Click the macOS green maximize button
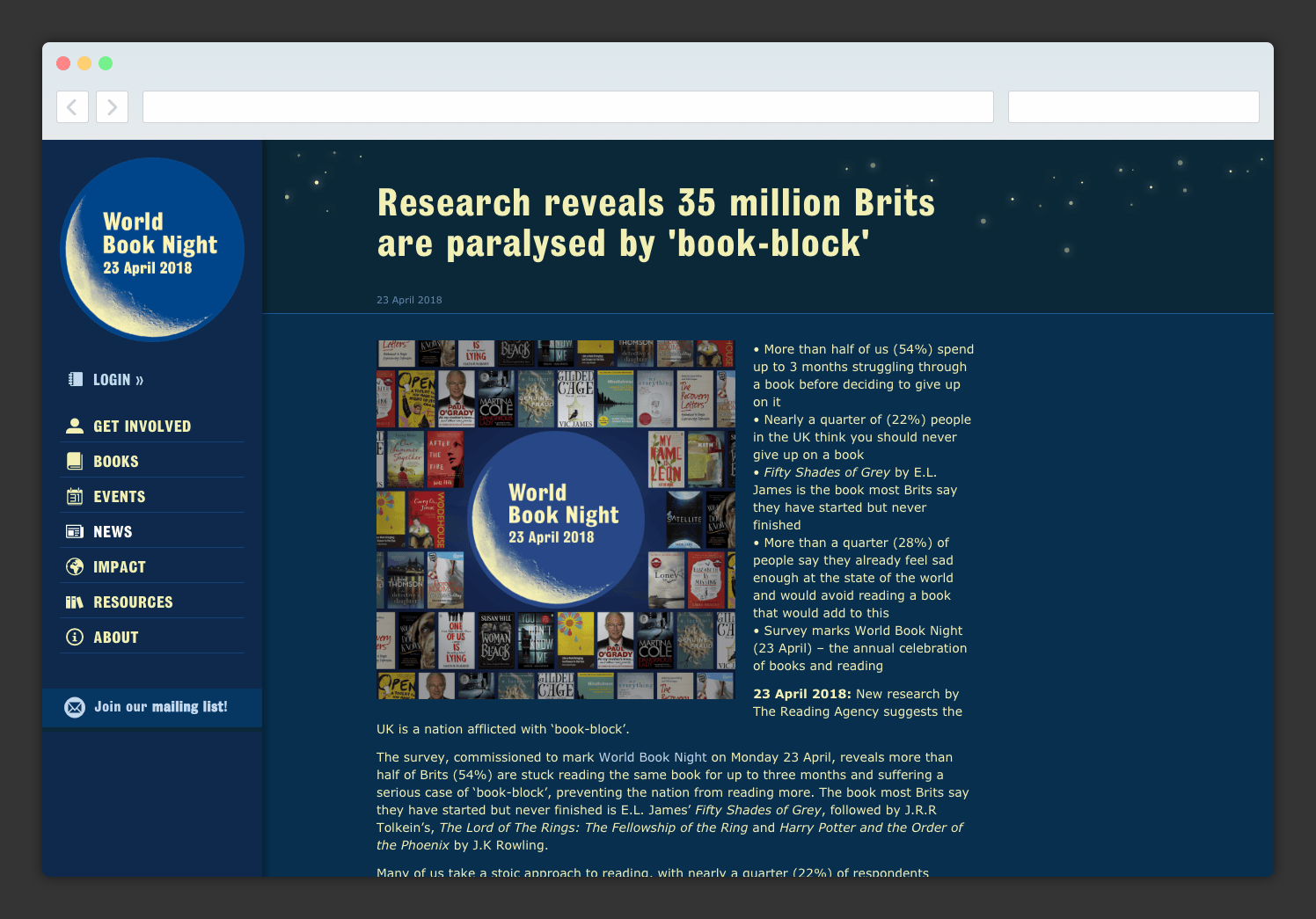Image resolution: width=1316 pixels, height=919 pixels. 106,63
